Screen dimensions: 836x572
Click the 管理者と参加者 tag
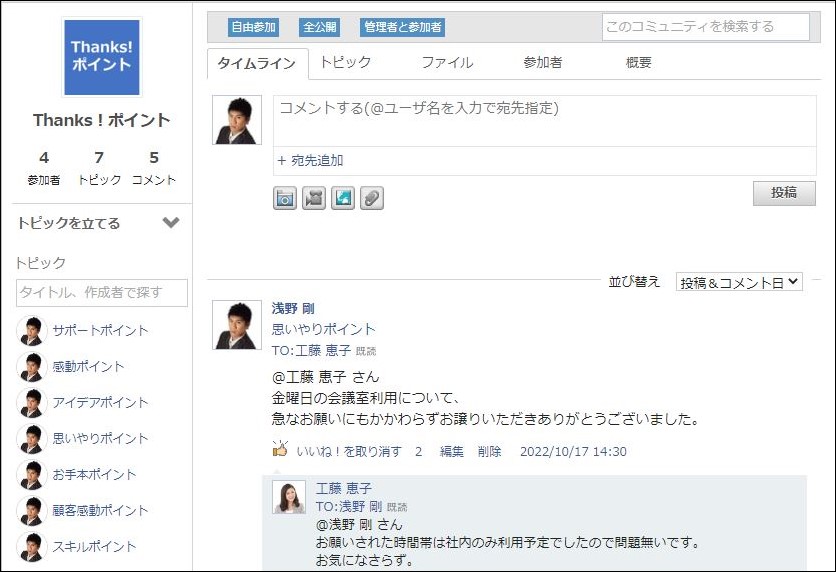click(x=403, y=27)
